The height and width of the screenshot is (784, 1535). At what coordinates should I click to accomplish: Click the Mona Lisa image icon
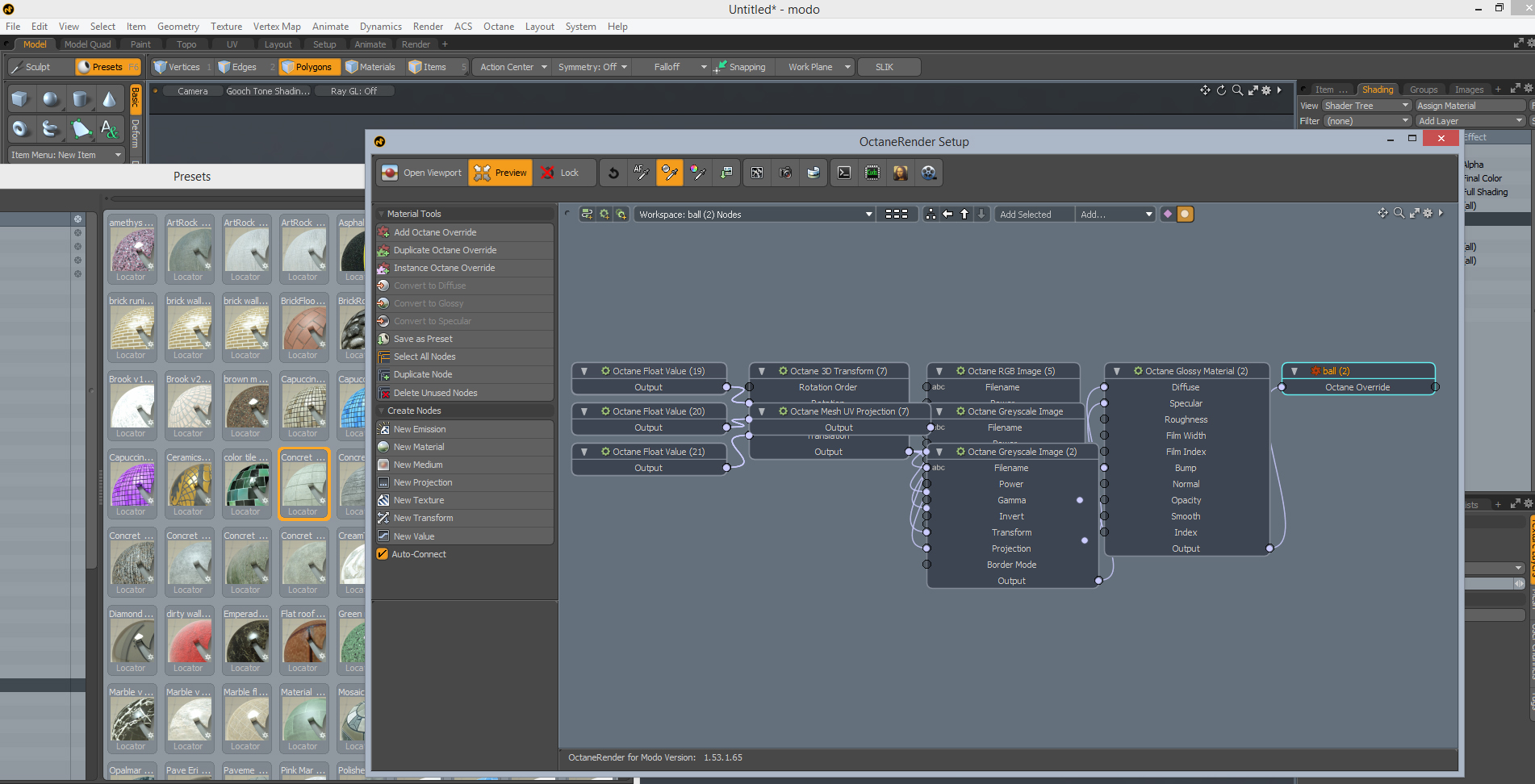click(x=901, y=173)
